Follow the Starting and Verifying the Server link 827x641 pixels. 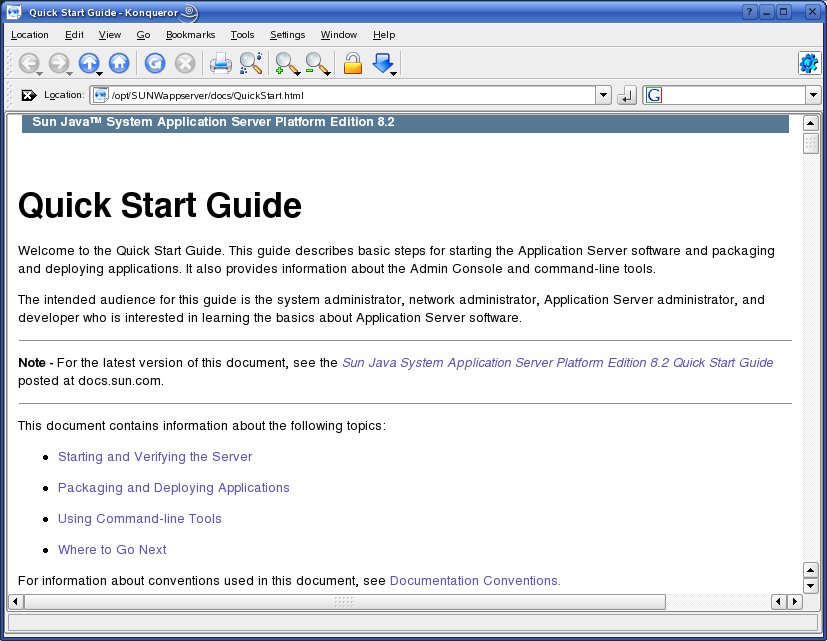tap(155, 456)
